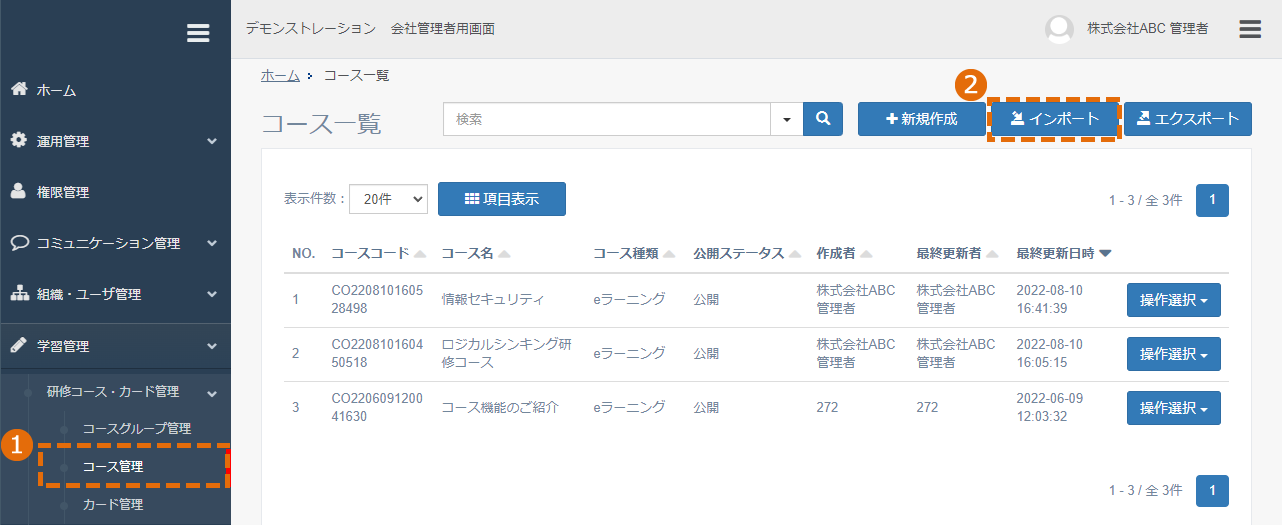
Task: Collapse 研修コース・カード管理 chevron
Action: pyautogui.click(x=212, y=393)
